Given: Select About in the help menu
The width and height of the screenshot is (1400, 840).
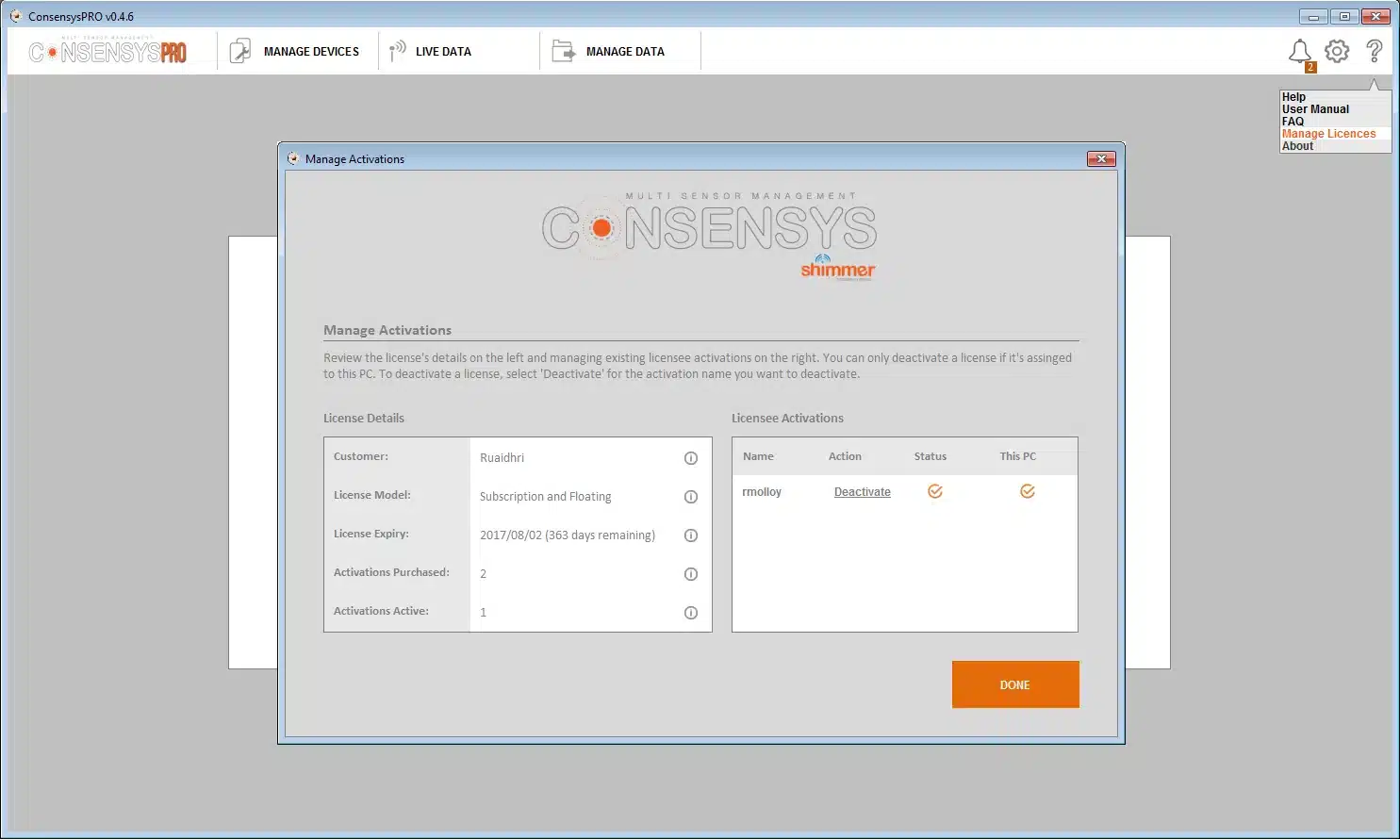Looking at the screenshot, I should coord(1297,146).
